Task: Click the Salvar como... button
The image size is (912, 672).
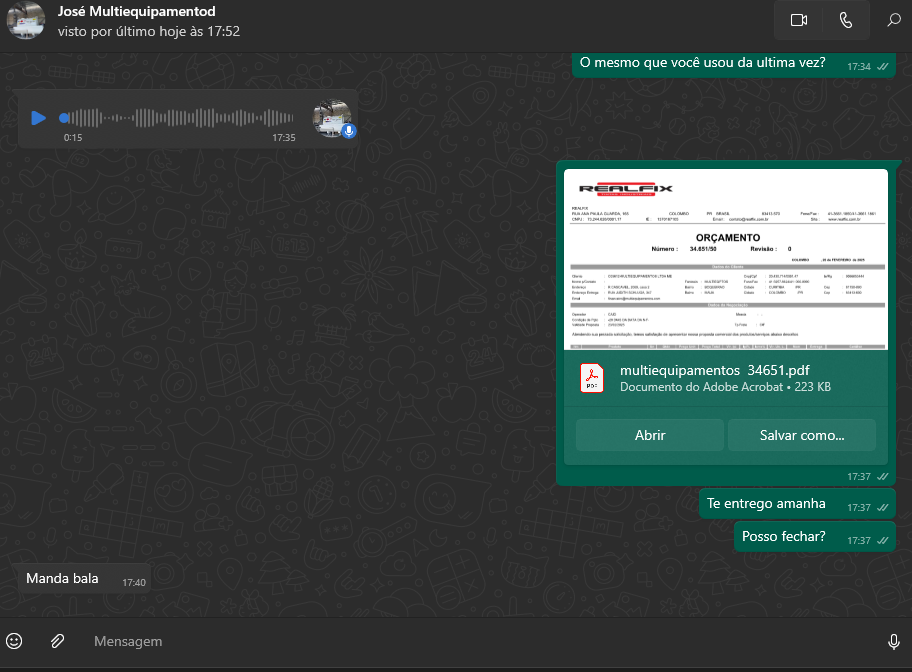Action: (801, 435)
